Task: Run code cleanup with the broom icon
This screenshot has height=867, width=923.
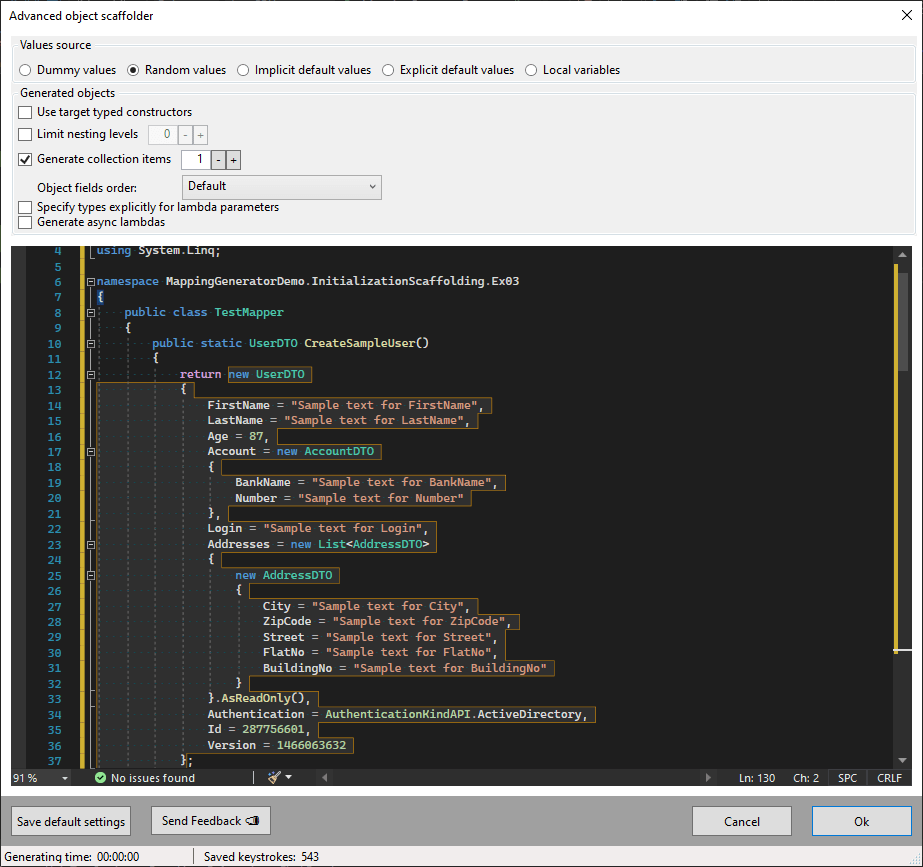Action: click(272, 777)
